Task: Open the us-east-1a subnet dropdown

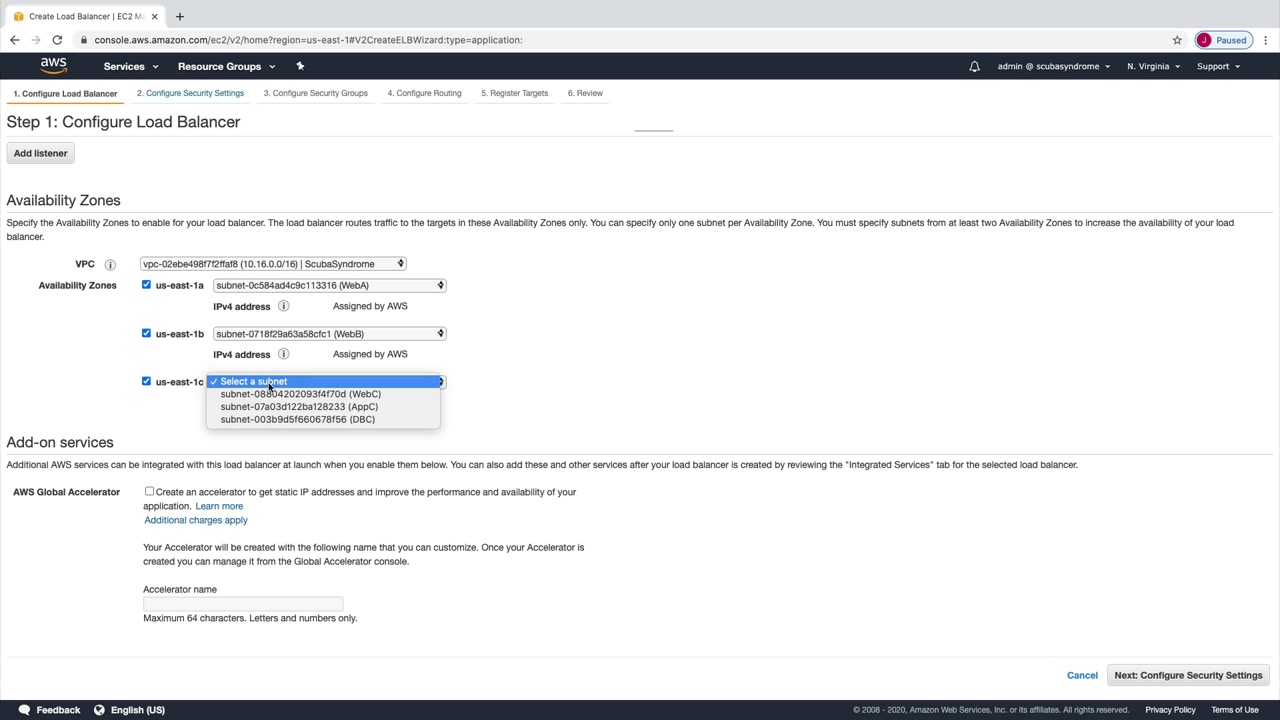Action: pos(329,285)
